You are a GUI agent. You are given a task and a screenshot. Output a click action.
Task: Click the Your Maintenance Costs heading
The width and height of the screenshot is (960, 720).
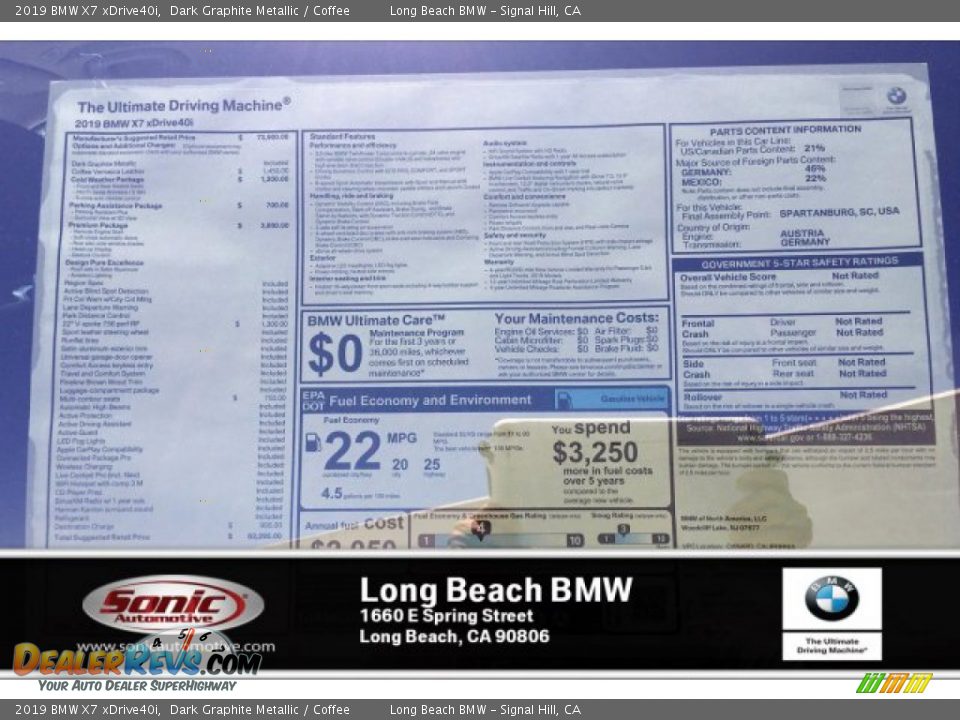pos(575,318)
